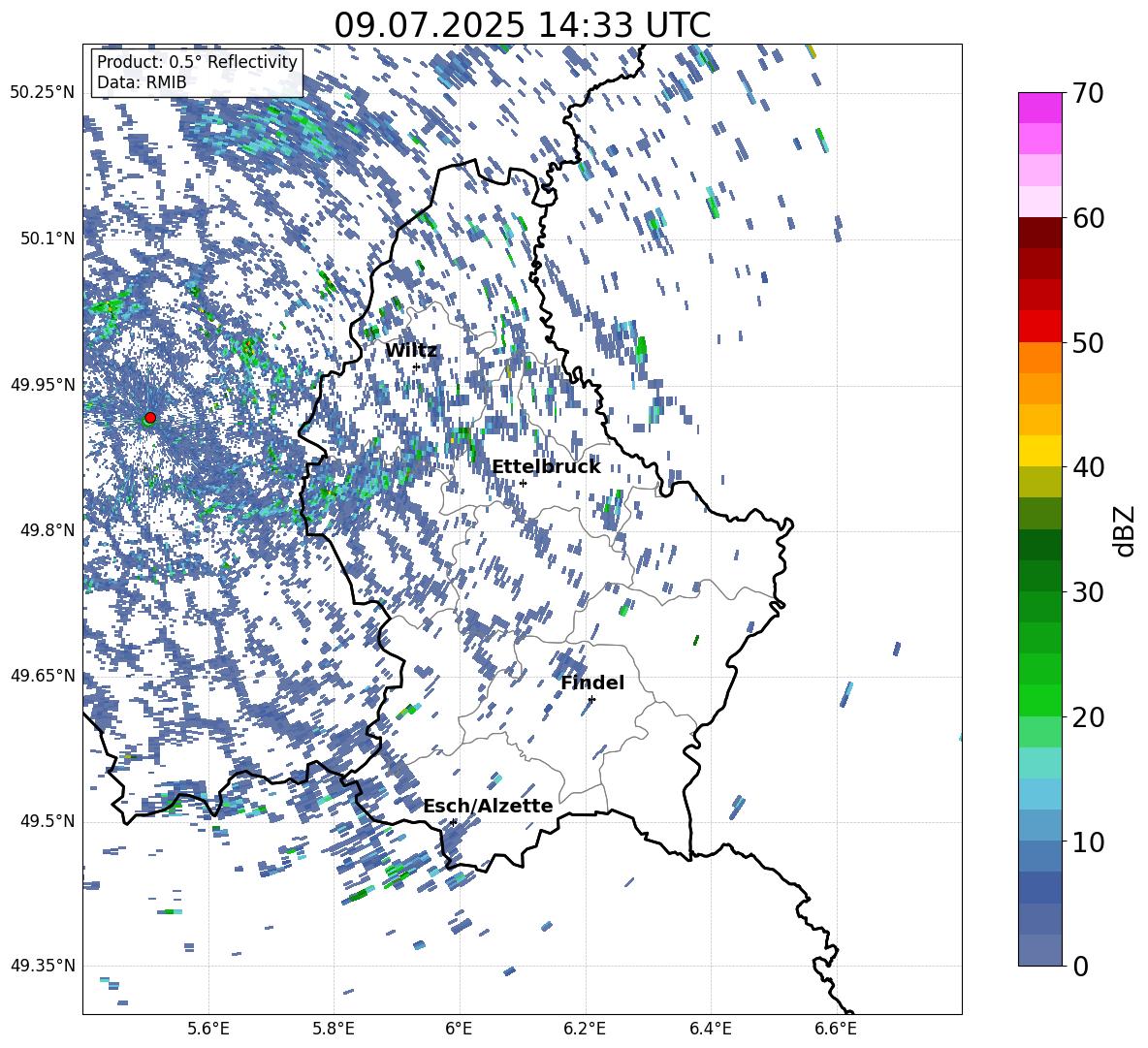Click the slate blue bottom colorbar segment
This screenshot has height=1048, width=1148.
coord(1040,950)
